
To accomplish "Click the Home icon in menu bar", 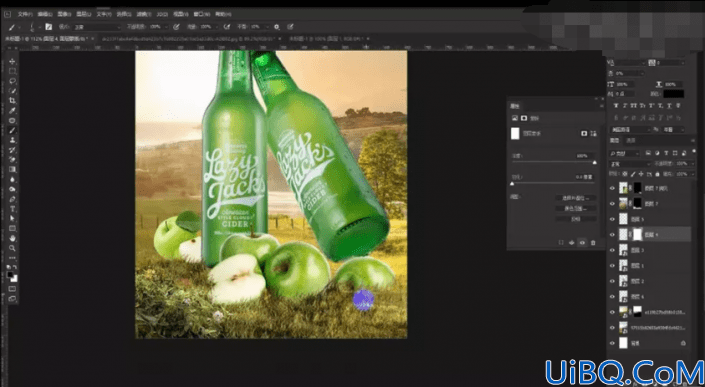I will pos(7,14).
